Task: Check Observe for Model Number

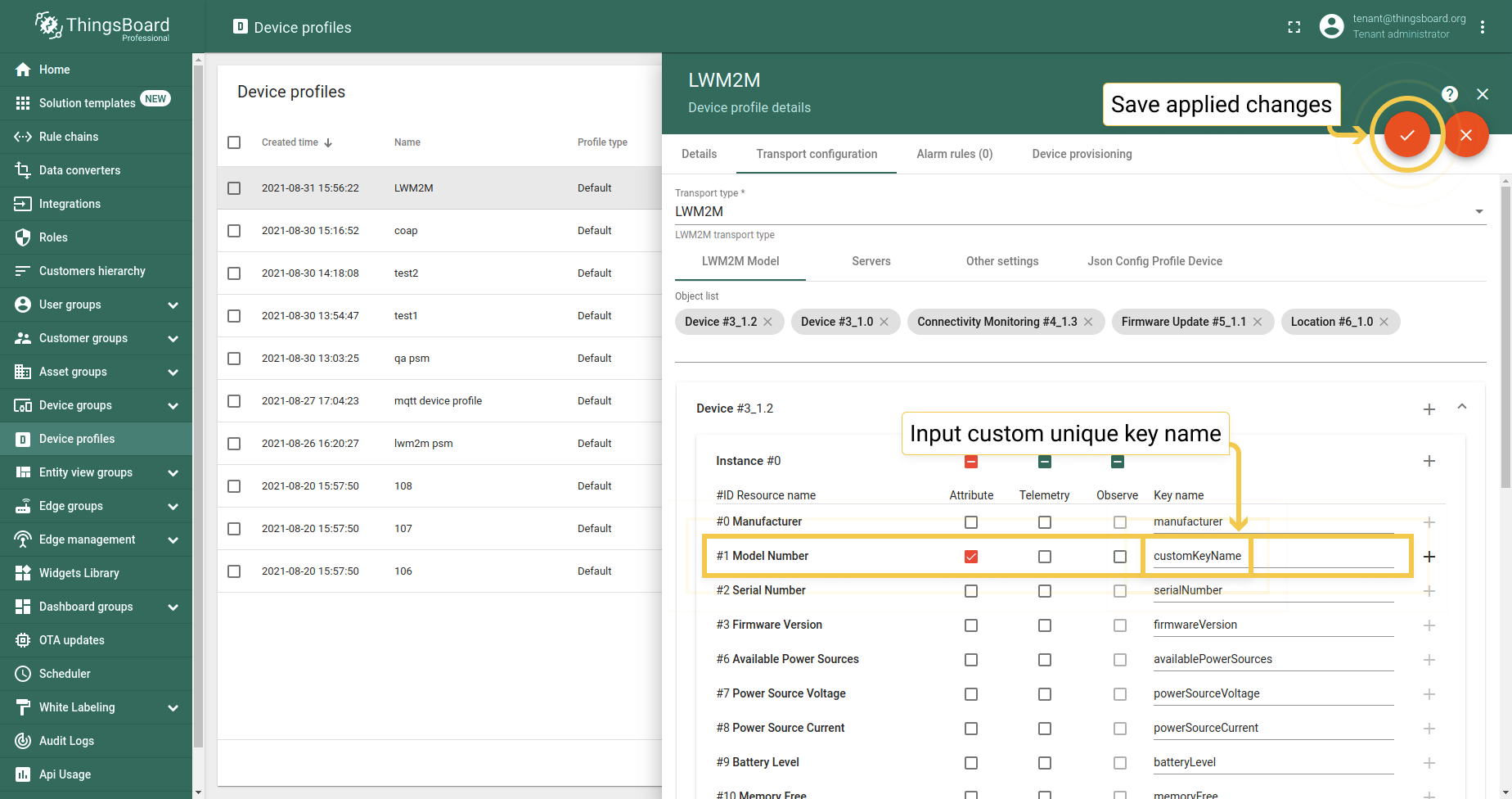Action: click(x=1120, y=557)
